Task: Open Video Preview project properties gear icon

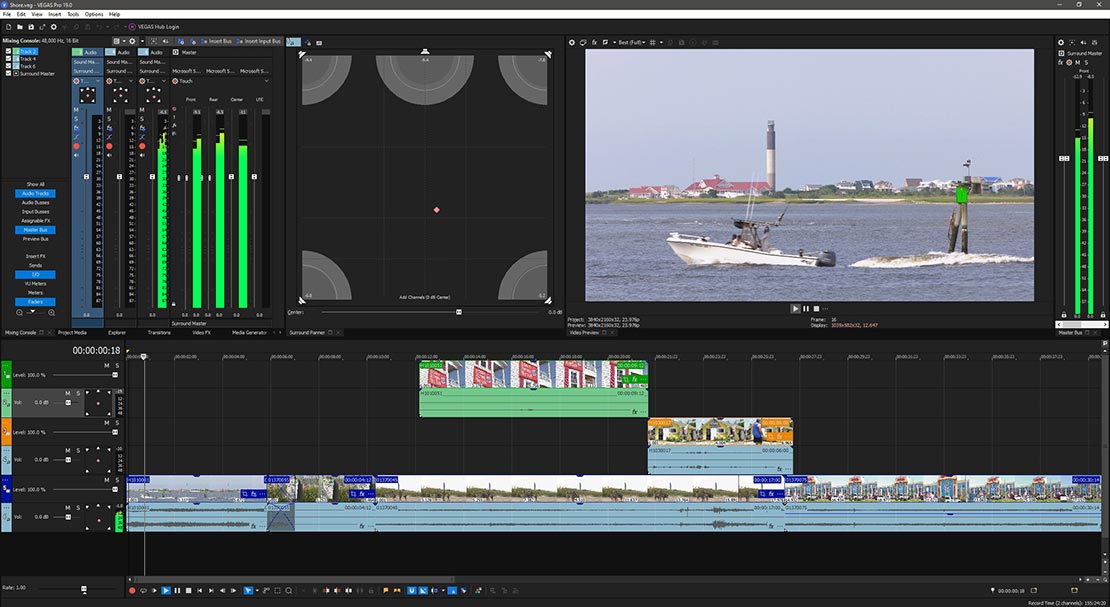Action: click(x=572, y=42)
